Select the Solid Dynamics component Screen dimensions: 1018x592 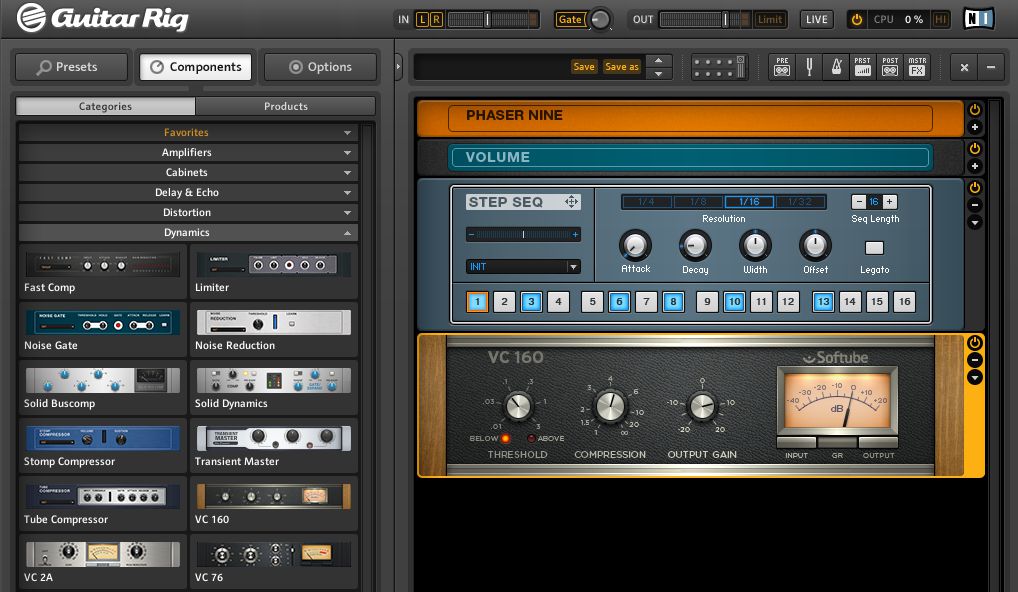tap(273, 388)
